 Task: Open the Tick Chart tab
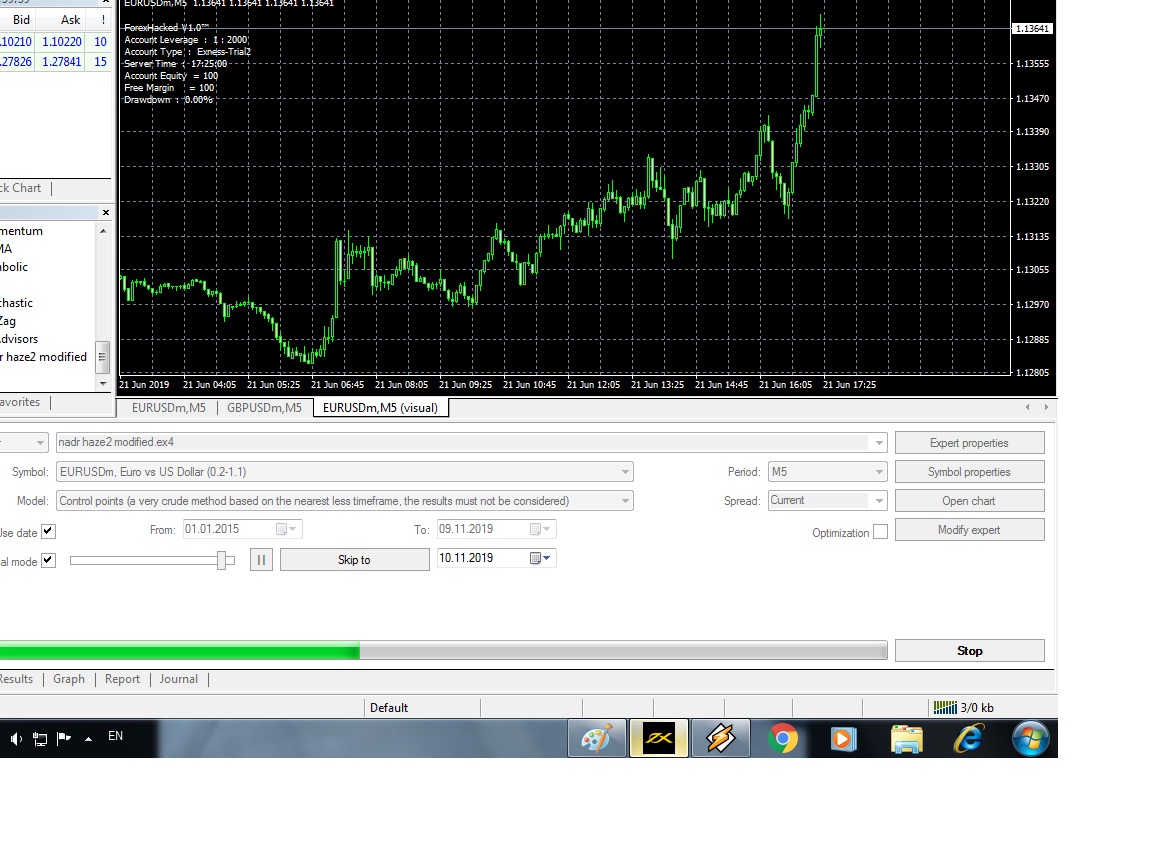21,188
